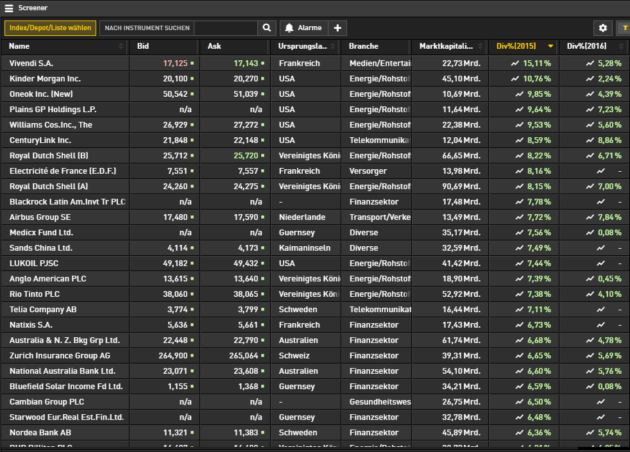
Task: Select Blackrock Latin Am.Invt Tr PLC name
Action: tap(67, 202)
